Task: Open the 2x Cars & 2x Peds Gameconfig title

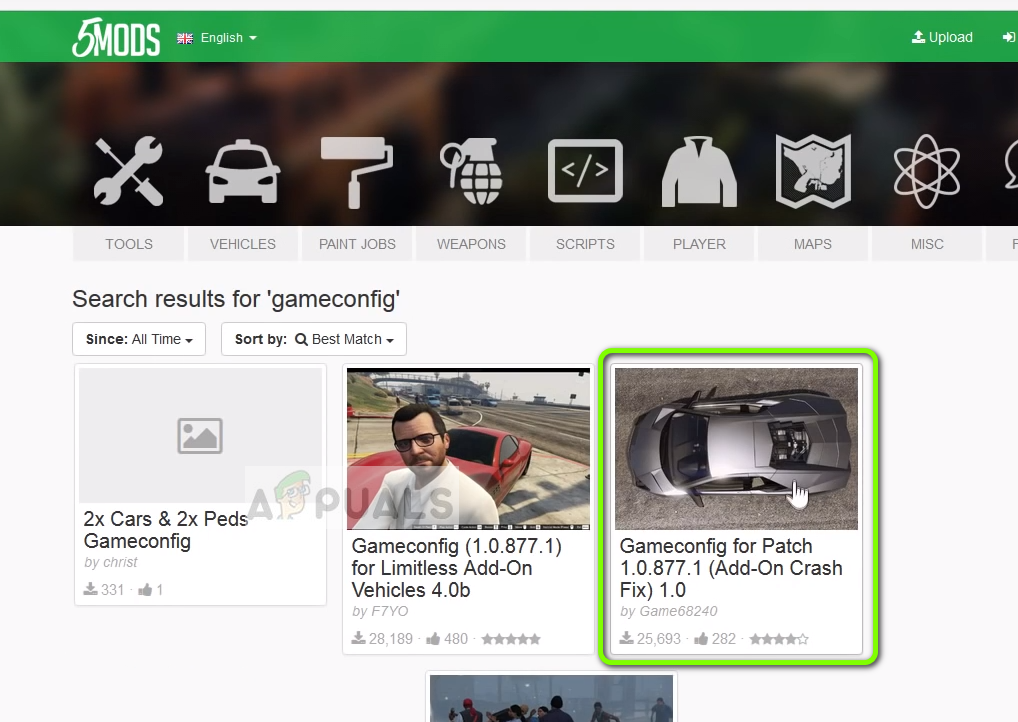Action: [x=166, y=530]
